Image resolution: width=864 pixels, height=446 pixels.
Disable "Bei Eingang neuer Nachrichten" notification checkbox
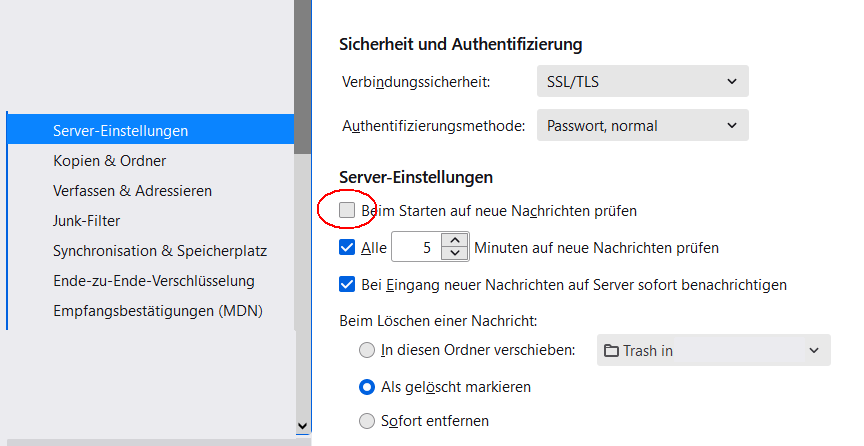[347, 284]
